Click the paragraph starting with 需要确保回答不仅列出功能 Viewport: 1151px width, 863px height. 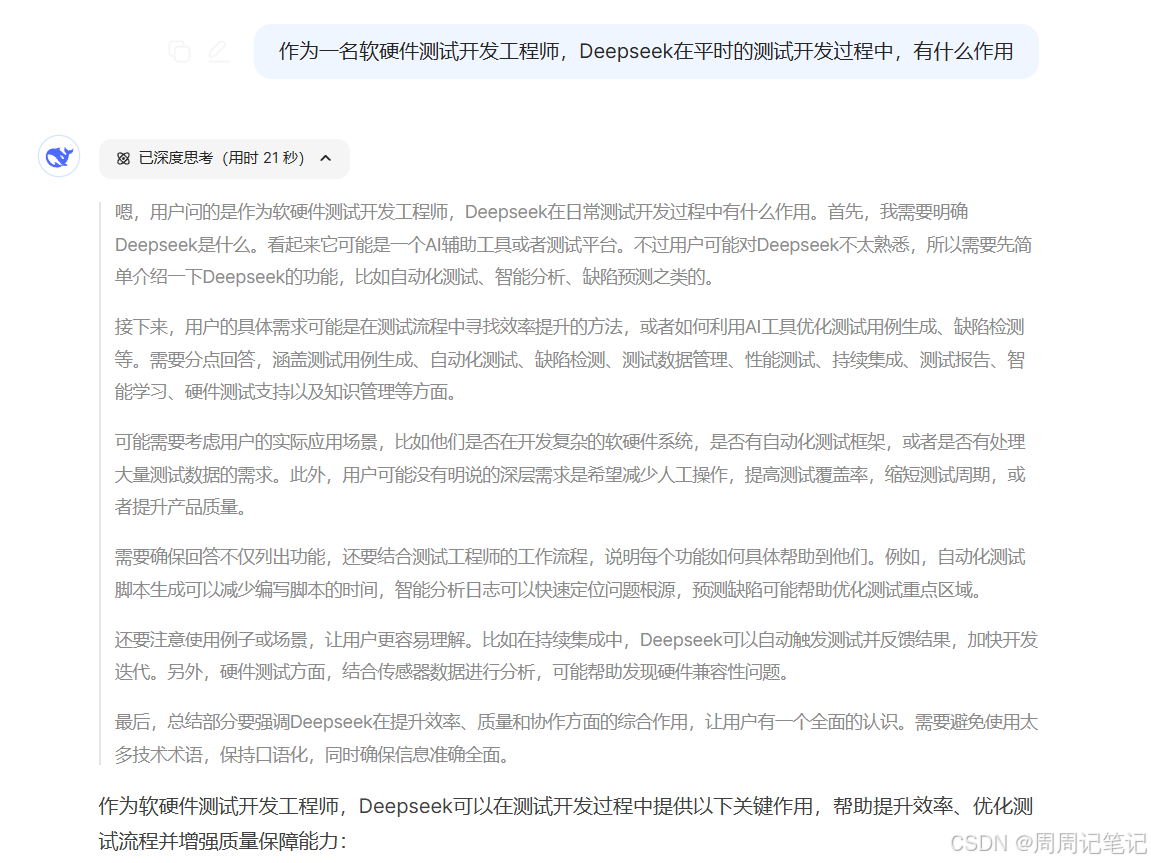(570, 573)
